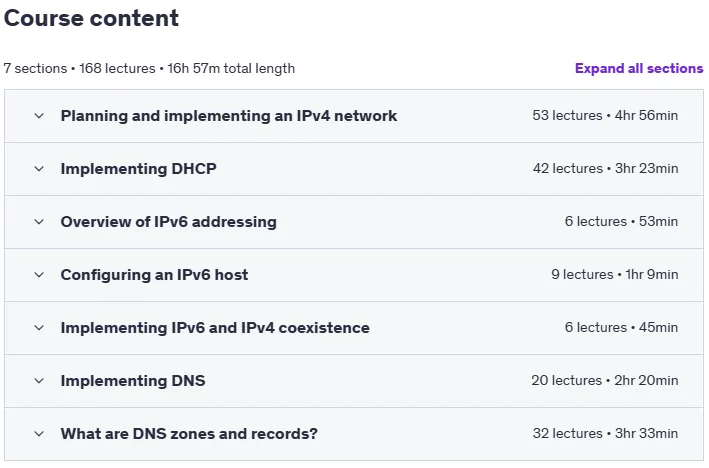Click the 20 lectures 2hr 20min label
The width and height of the screenshot is (709, 468).
coord(605,380)
